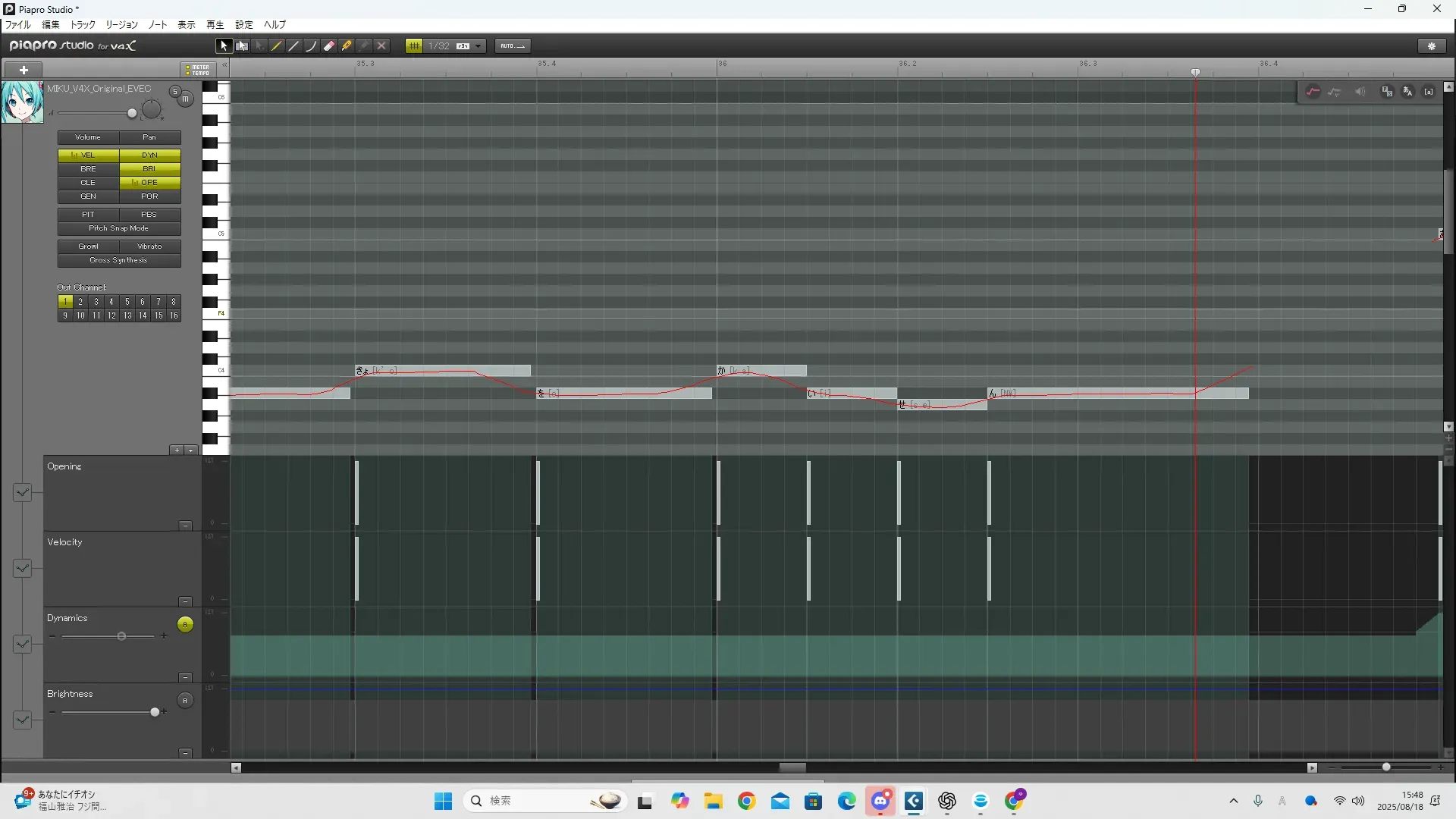Open the 1/32 quantize dropdown

pos(478,46)
